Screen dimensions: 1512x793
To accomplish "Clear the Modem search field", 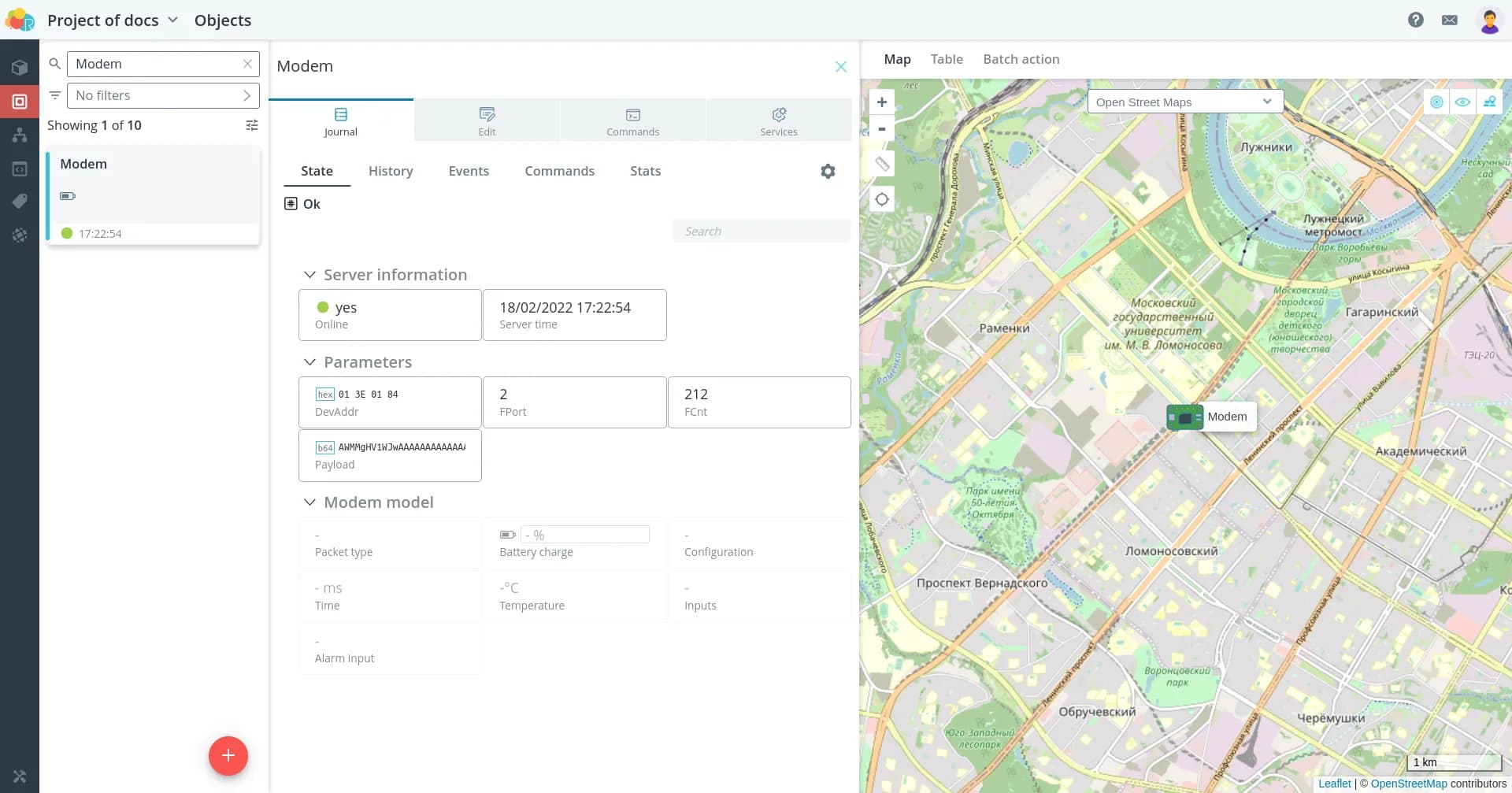I will click(247, 64).
